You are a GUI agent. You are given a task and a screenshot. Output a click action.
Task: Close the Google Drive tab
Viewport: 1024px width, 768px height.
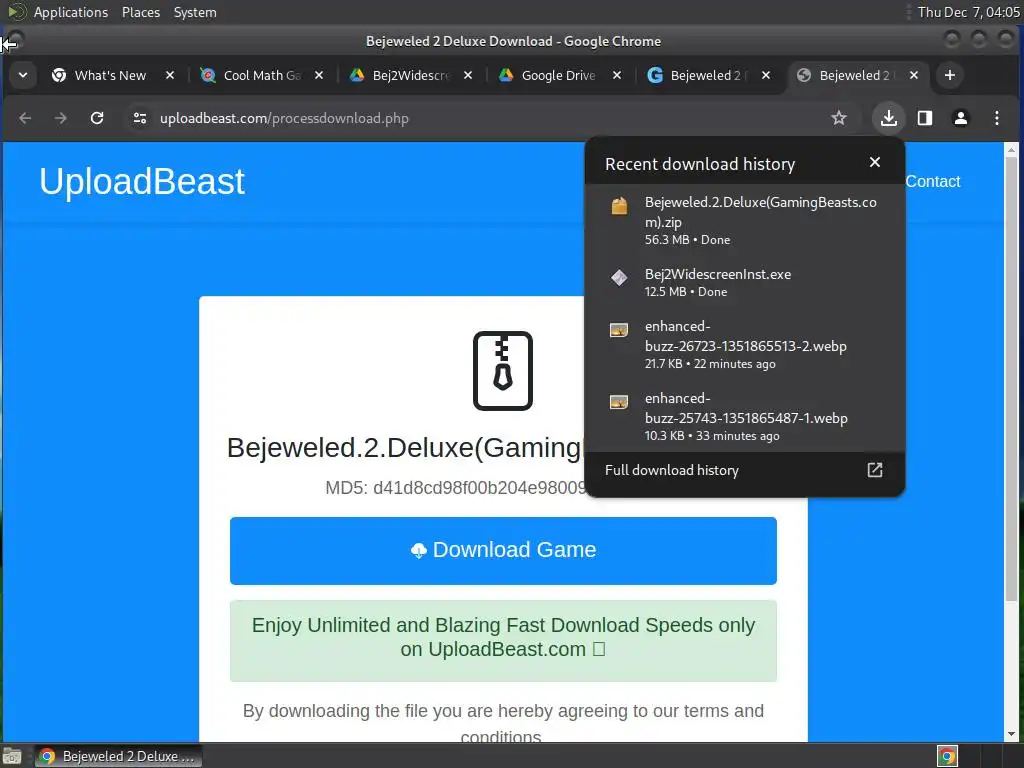616,75
